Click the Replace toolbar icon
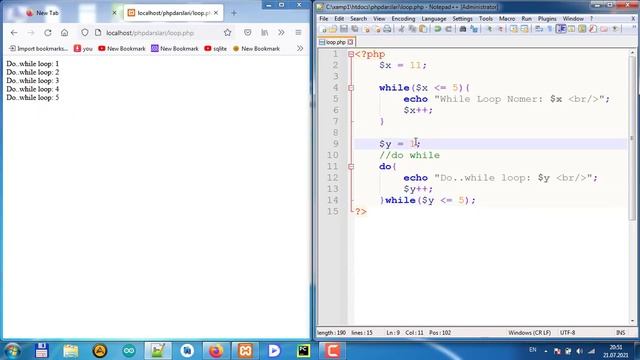Screen dimensions: 640x360 (x=474, y=29)
